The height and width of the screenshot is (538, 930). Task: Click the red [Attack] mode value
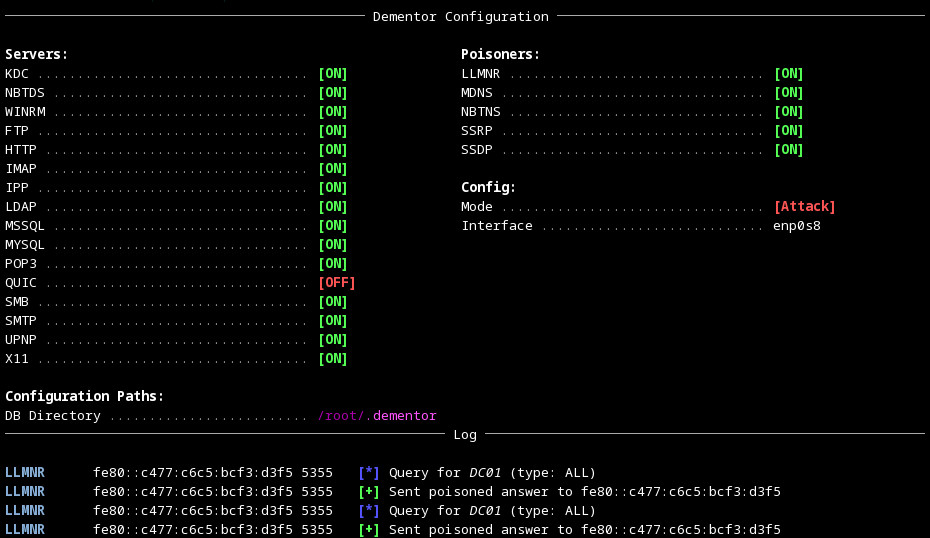pos(804,207)
